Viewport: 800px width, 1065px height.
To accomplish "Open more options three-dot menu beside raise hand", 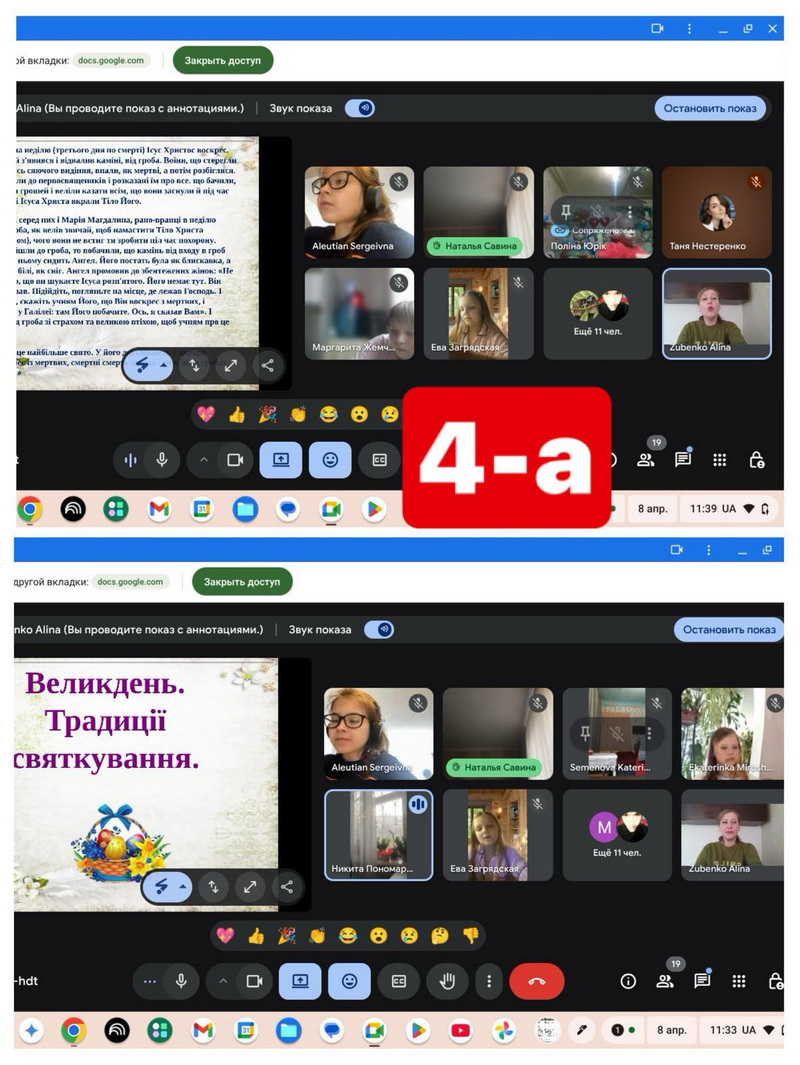I will pyautogui.click(x=487, y=981).
